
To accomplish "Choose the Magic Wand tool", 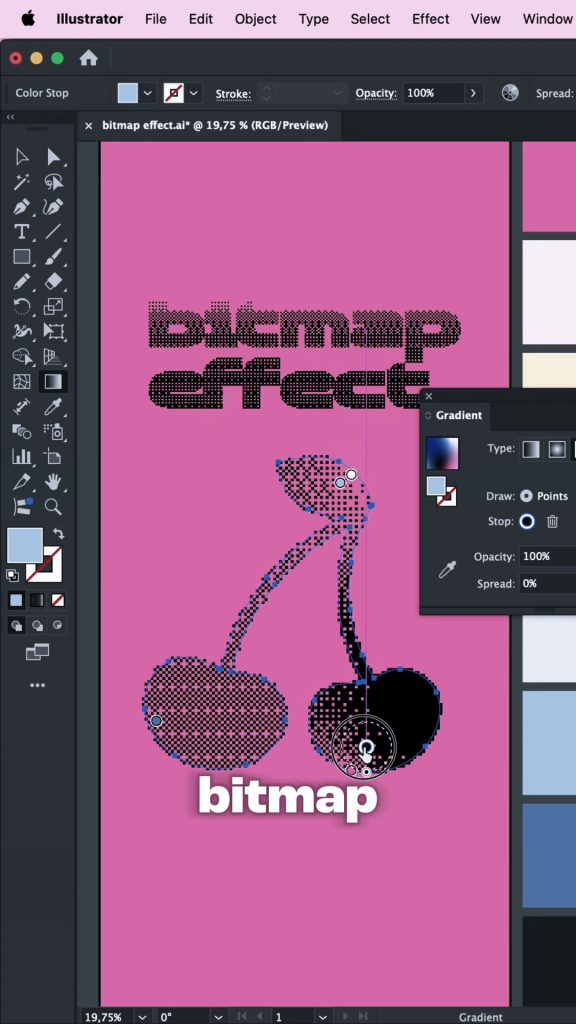I will coord(22,182).
